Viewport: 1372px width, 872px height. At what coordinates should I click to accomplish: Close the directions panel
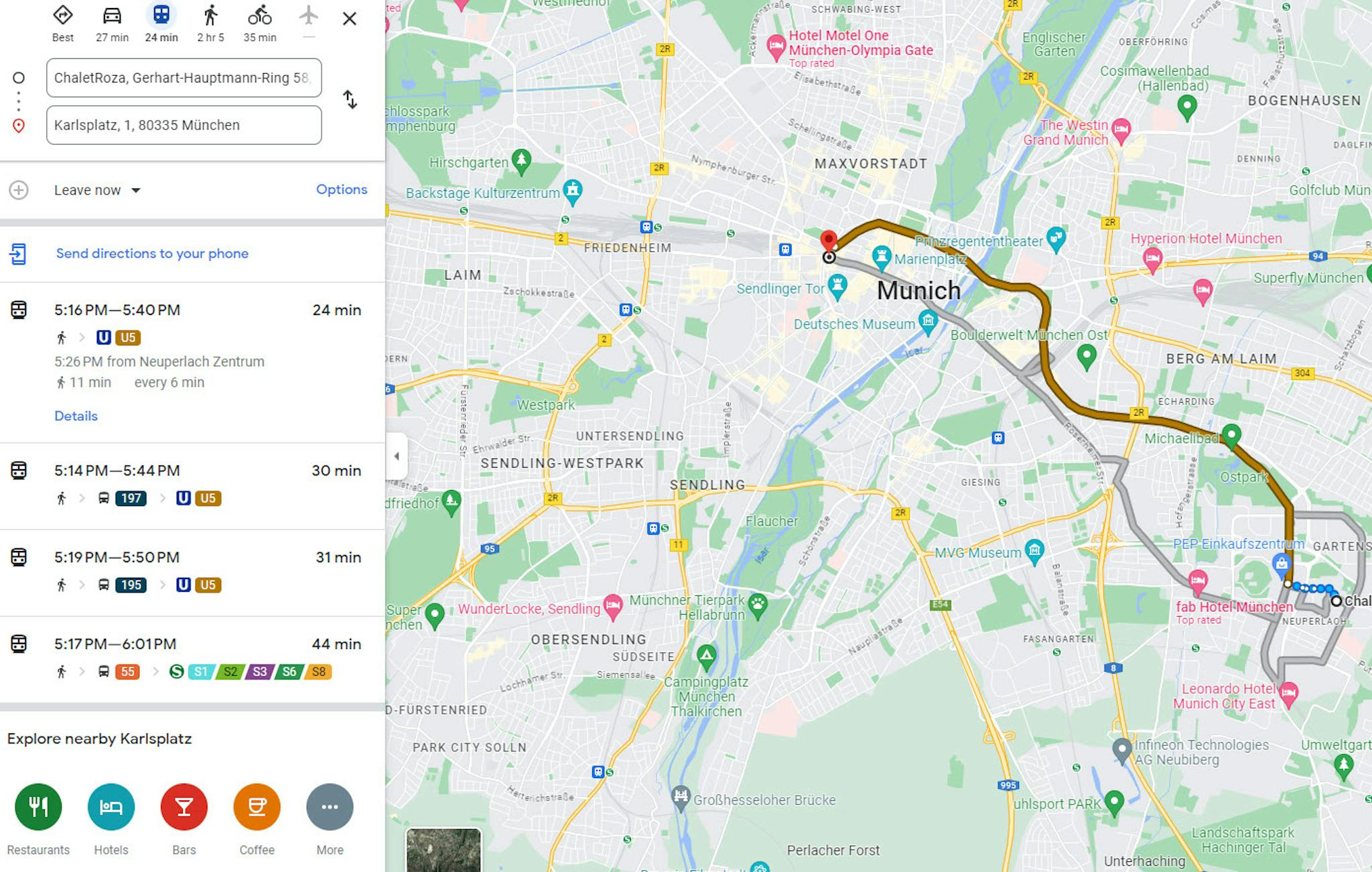point(349,18)
